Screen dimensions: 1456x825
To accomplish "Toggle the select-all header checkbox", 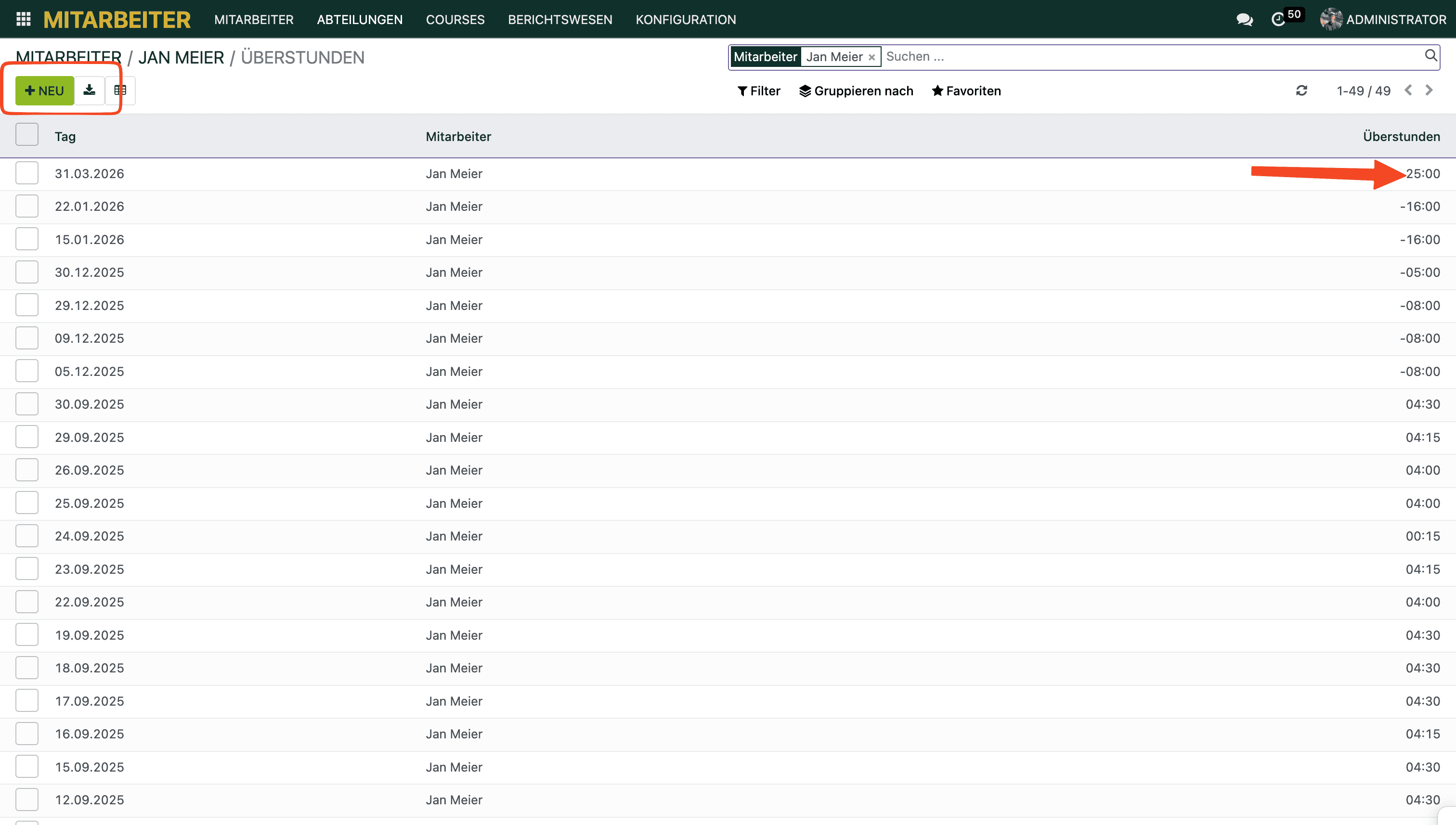I will (26, 135).
